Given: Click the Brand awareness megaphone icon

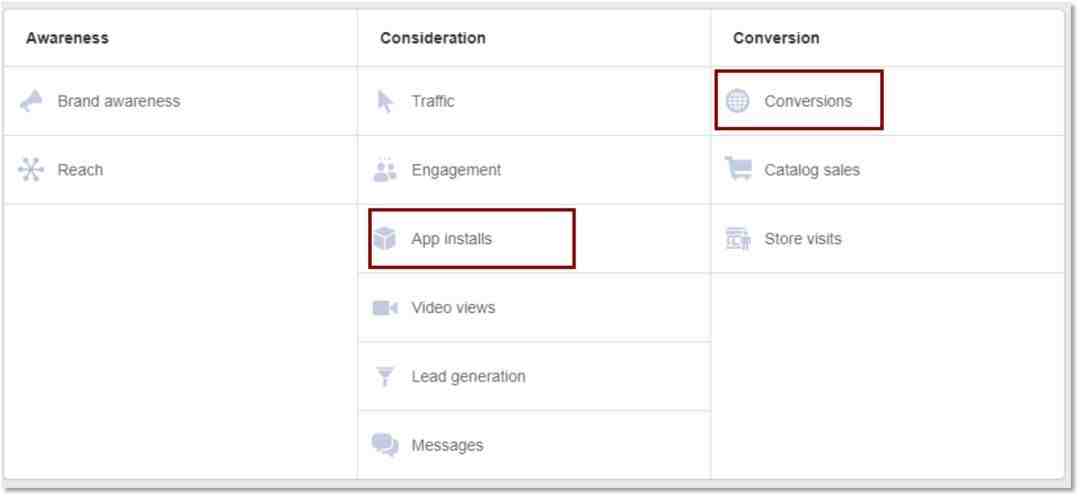Looking at the screenshot, I should click(30, 101).
